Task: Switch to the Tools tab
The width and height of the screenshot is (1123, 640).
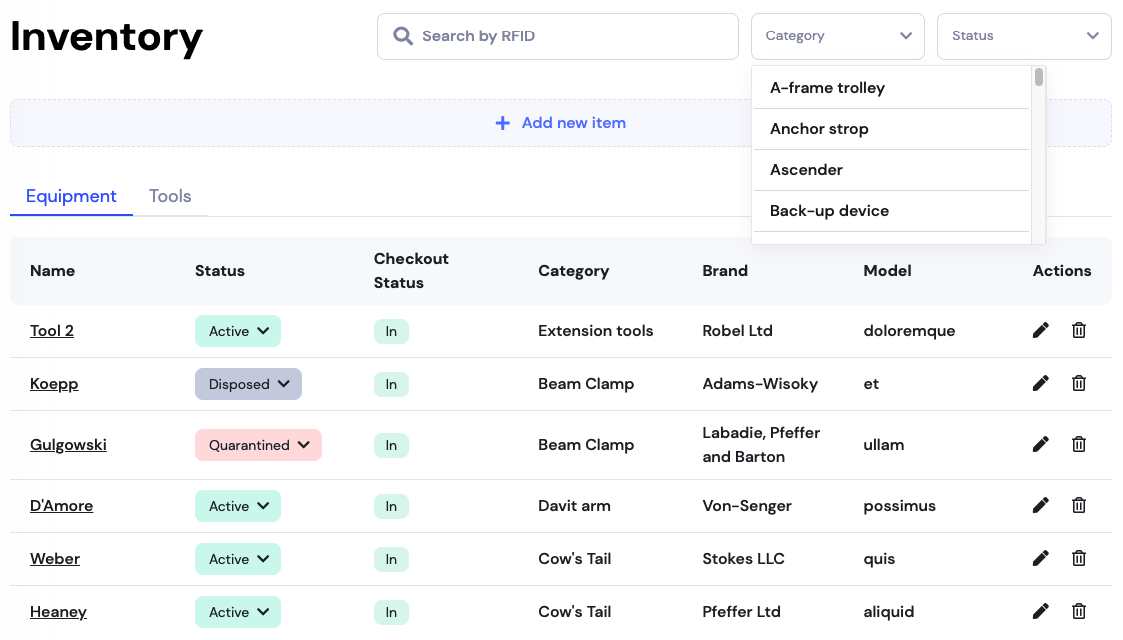Action: (170, 196)
